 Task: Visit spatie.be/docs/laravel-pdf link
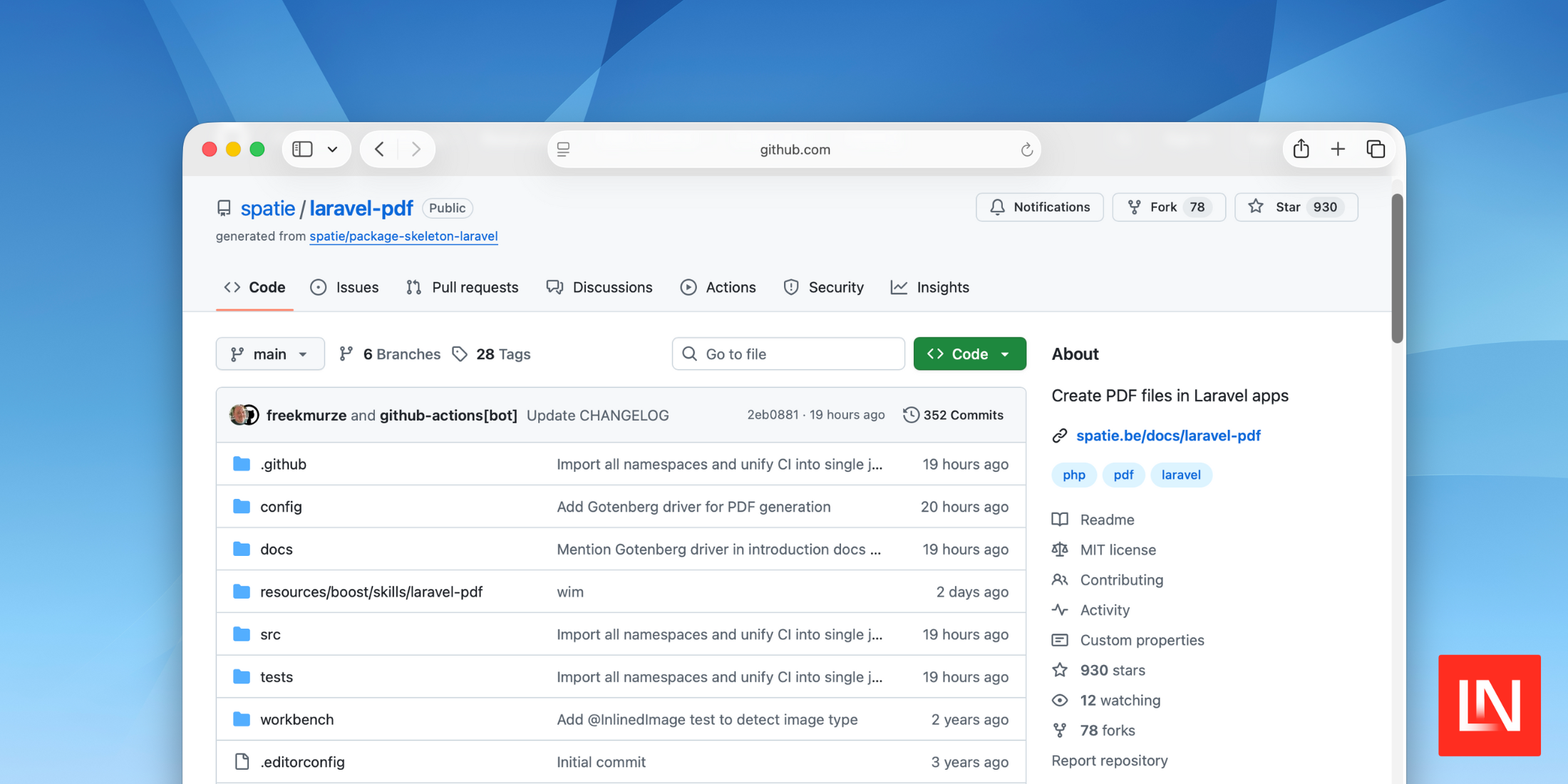[x=1169, y=435]
